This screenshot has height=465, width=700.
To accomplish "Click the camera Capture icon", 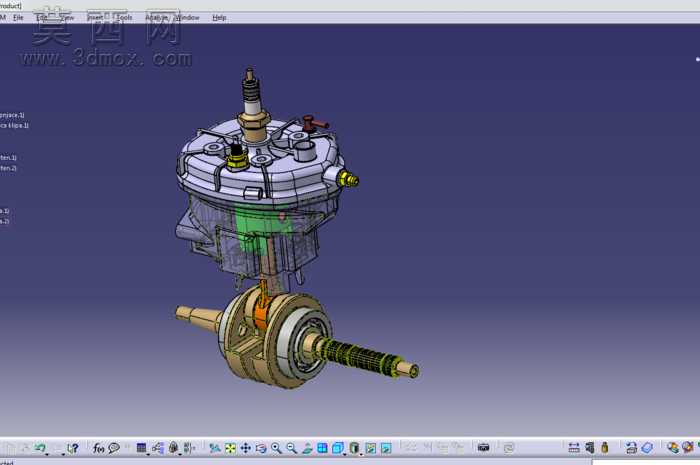I will click(x=483, y=448).
